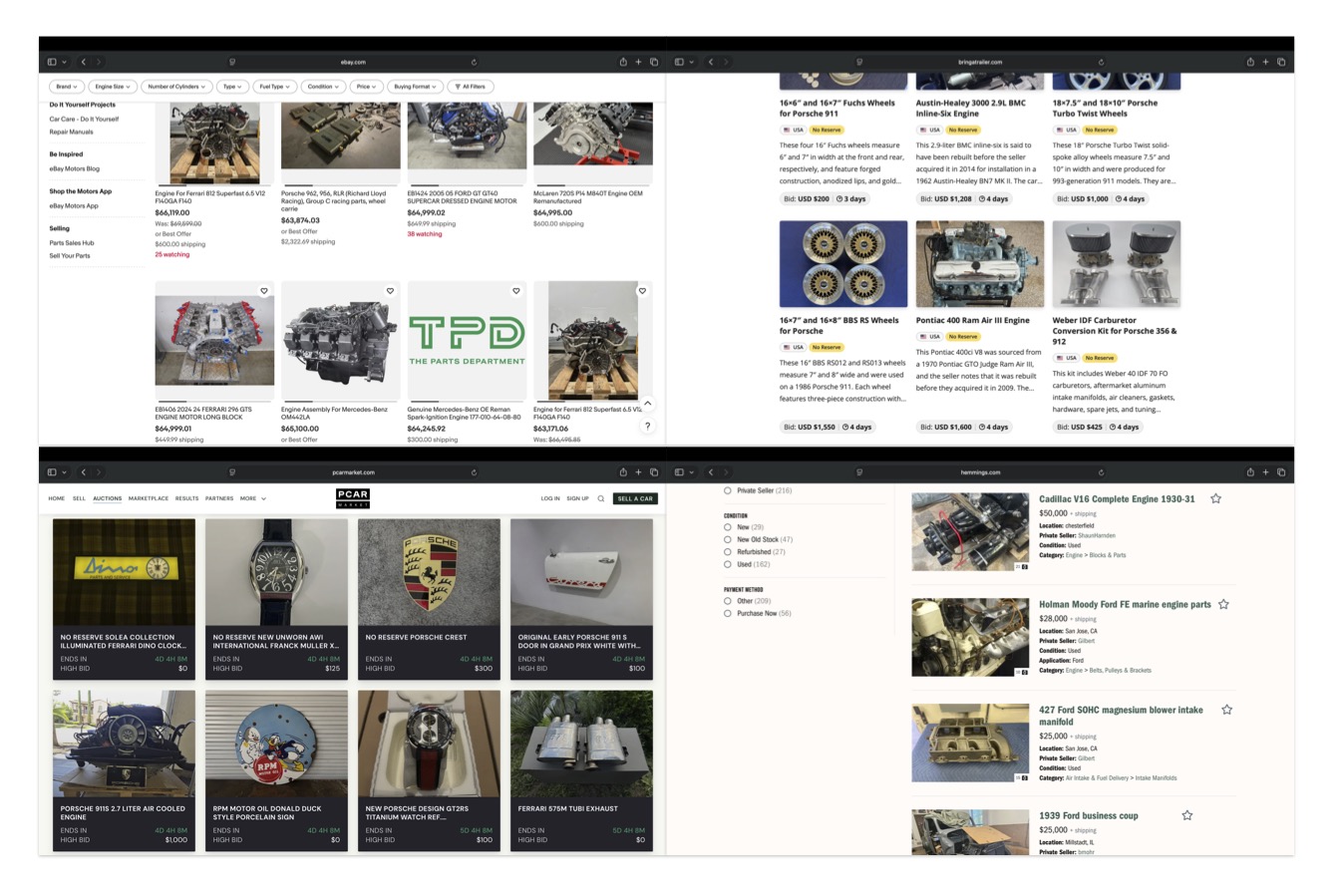
Task: Reload the eBay page
Action: pos(474,62)
